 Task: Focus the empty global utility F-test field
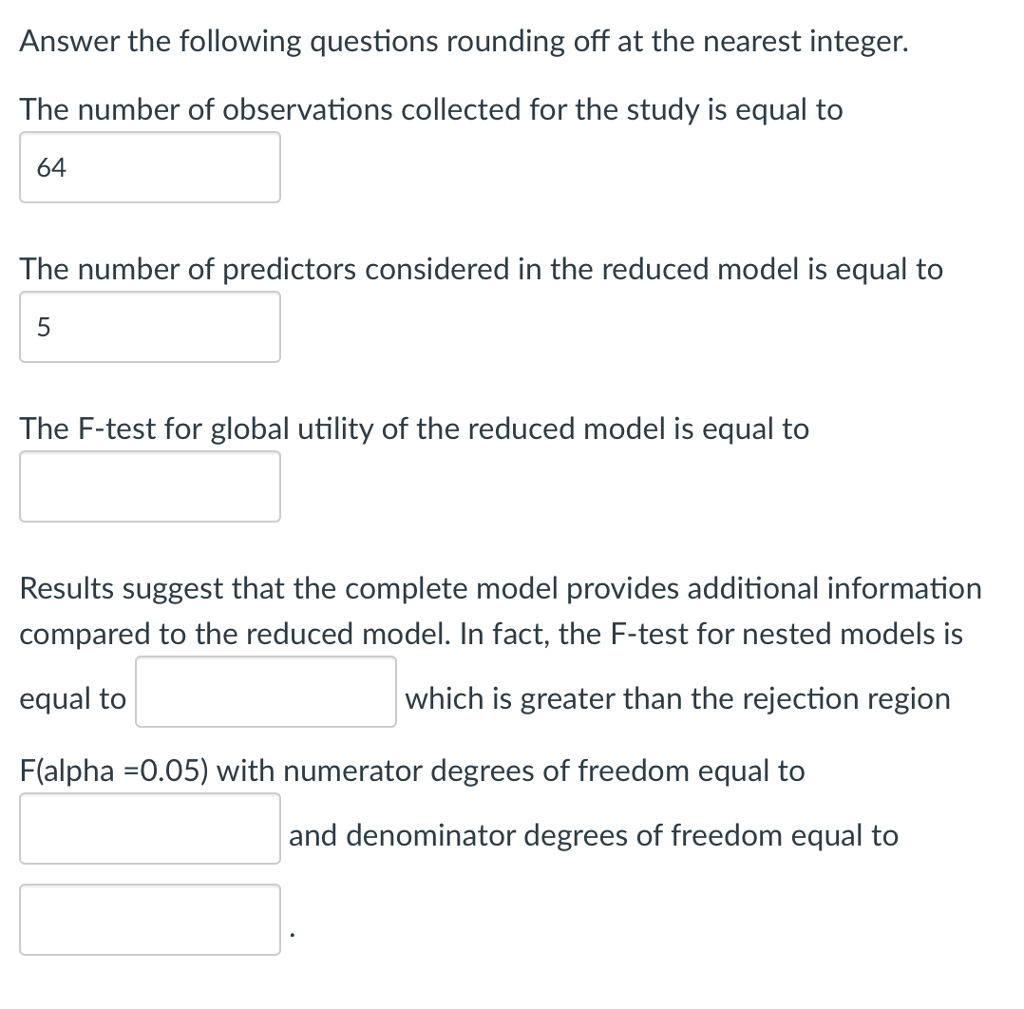point(150,487)
